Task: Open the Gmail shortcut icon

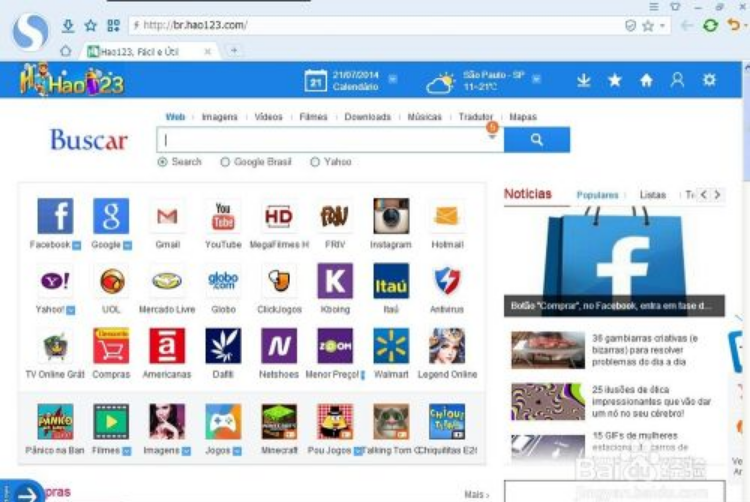Action: (167, 216)
